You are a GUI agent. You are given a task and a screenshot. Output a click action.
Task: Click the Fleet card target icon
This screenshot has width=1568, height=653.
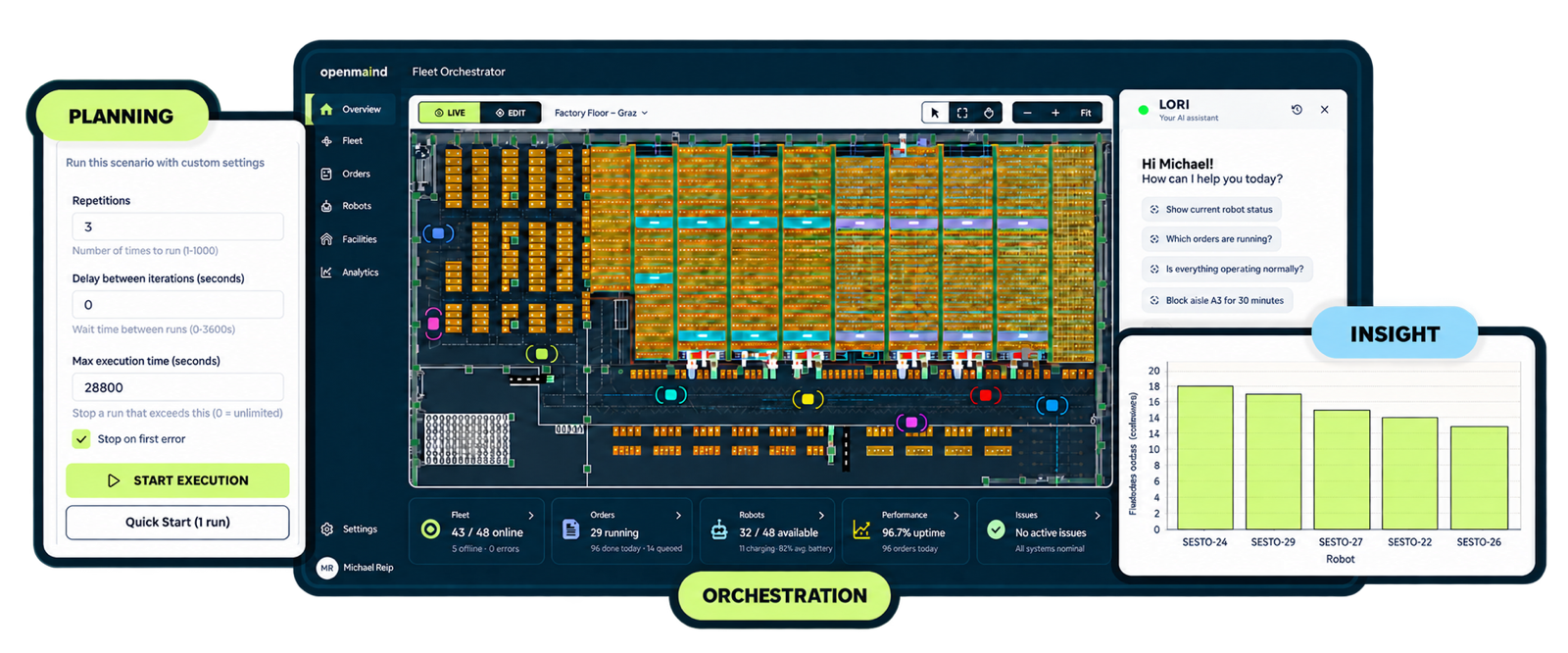point(430,529)
